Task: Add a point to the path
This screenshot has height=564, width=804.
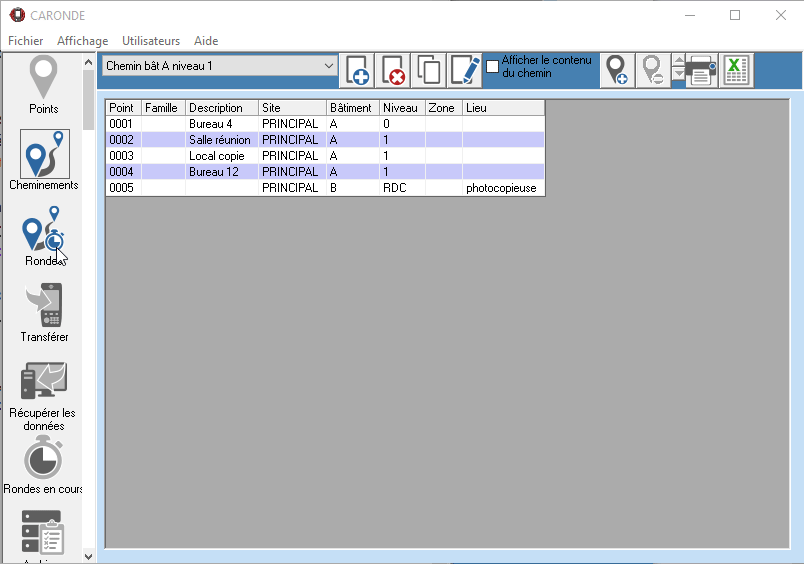Action: tap(617, 70)
